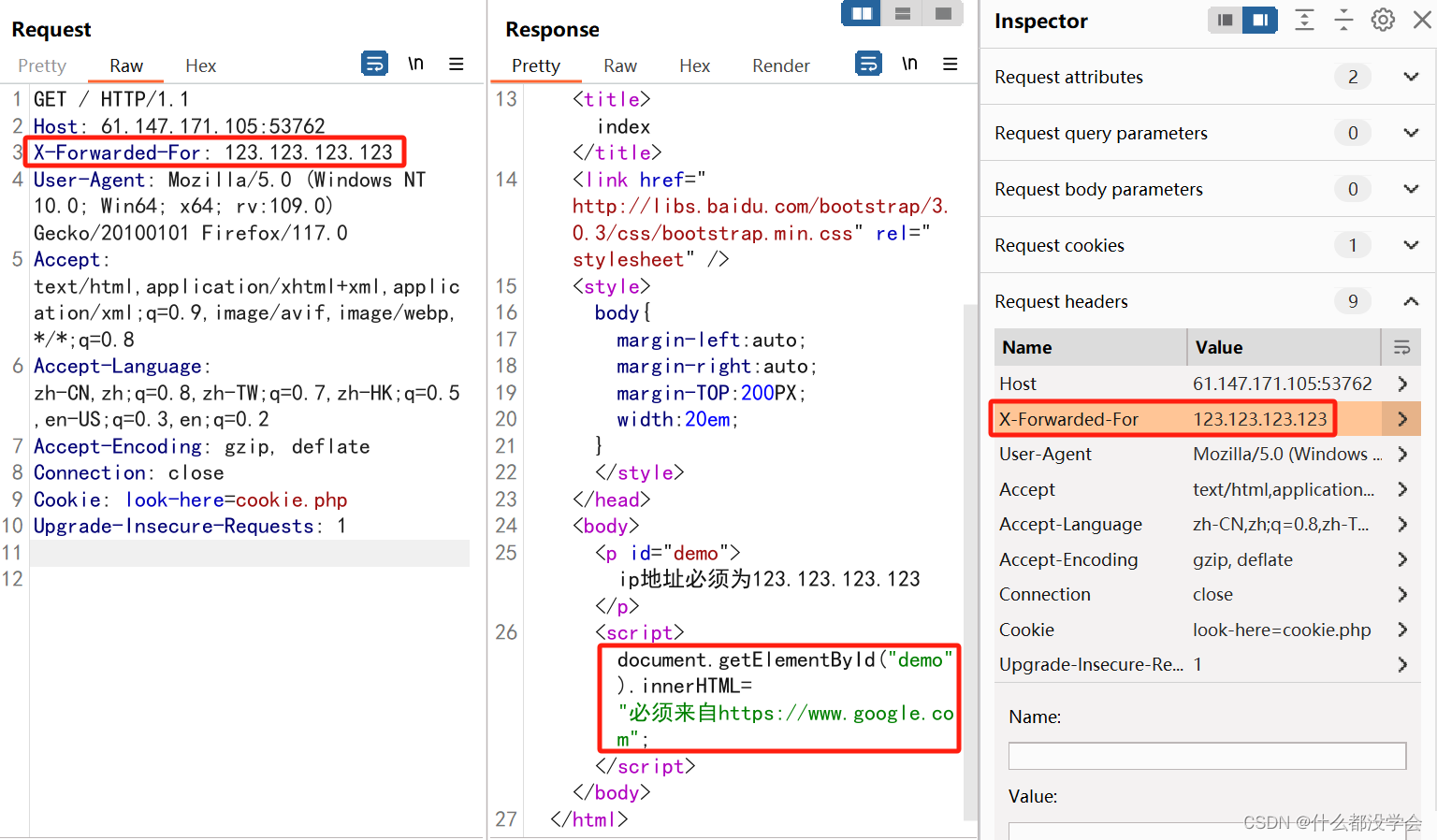This screenshot has height=840, width=1437.
Task: Expand Request cookies section
Action: (x=1411, y=245)
